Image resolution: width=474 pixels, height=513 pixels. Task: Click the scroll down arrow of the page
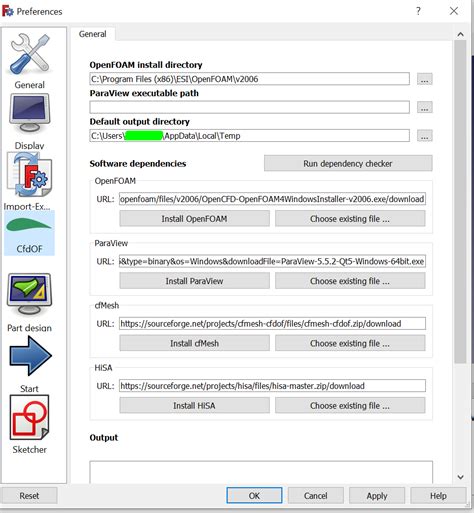click(x=460, y=477)
